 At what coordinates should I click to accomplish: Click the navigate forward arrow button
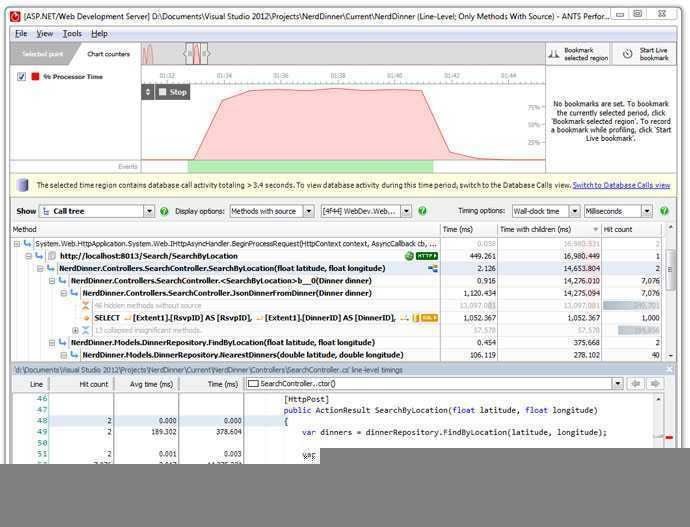[x=655, y=384]
